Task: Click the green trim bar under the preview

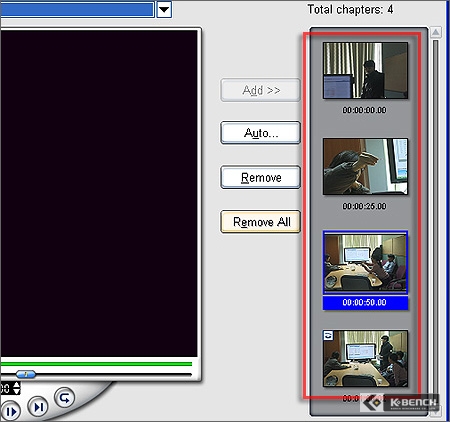Action: [x=97, y=364]
